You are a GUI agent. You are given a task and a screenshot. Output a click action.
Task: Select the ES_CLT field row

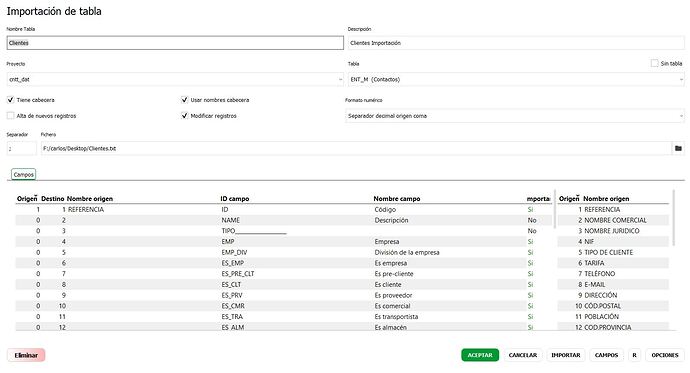(284, 285)
